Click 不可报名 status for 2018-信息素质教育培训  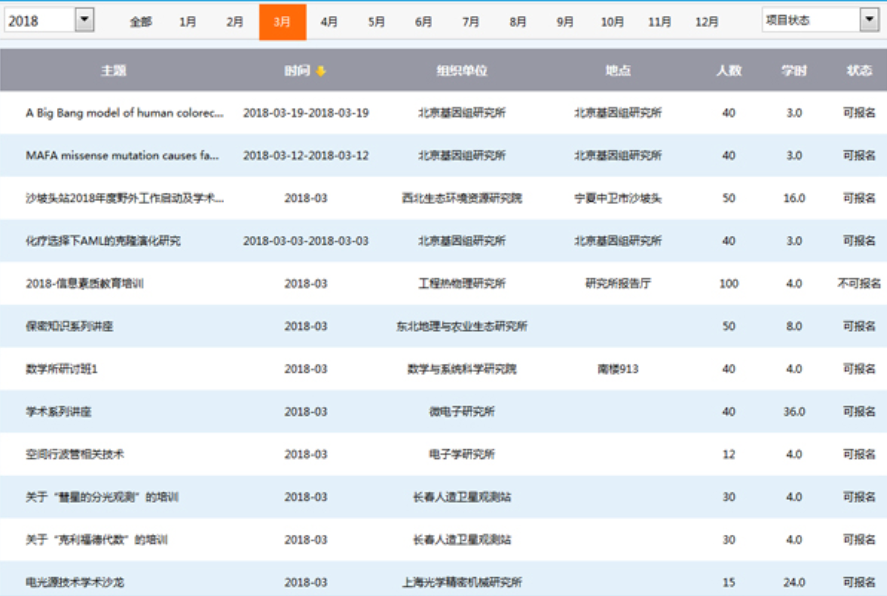[x=859, y=283]
